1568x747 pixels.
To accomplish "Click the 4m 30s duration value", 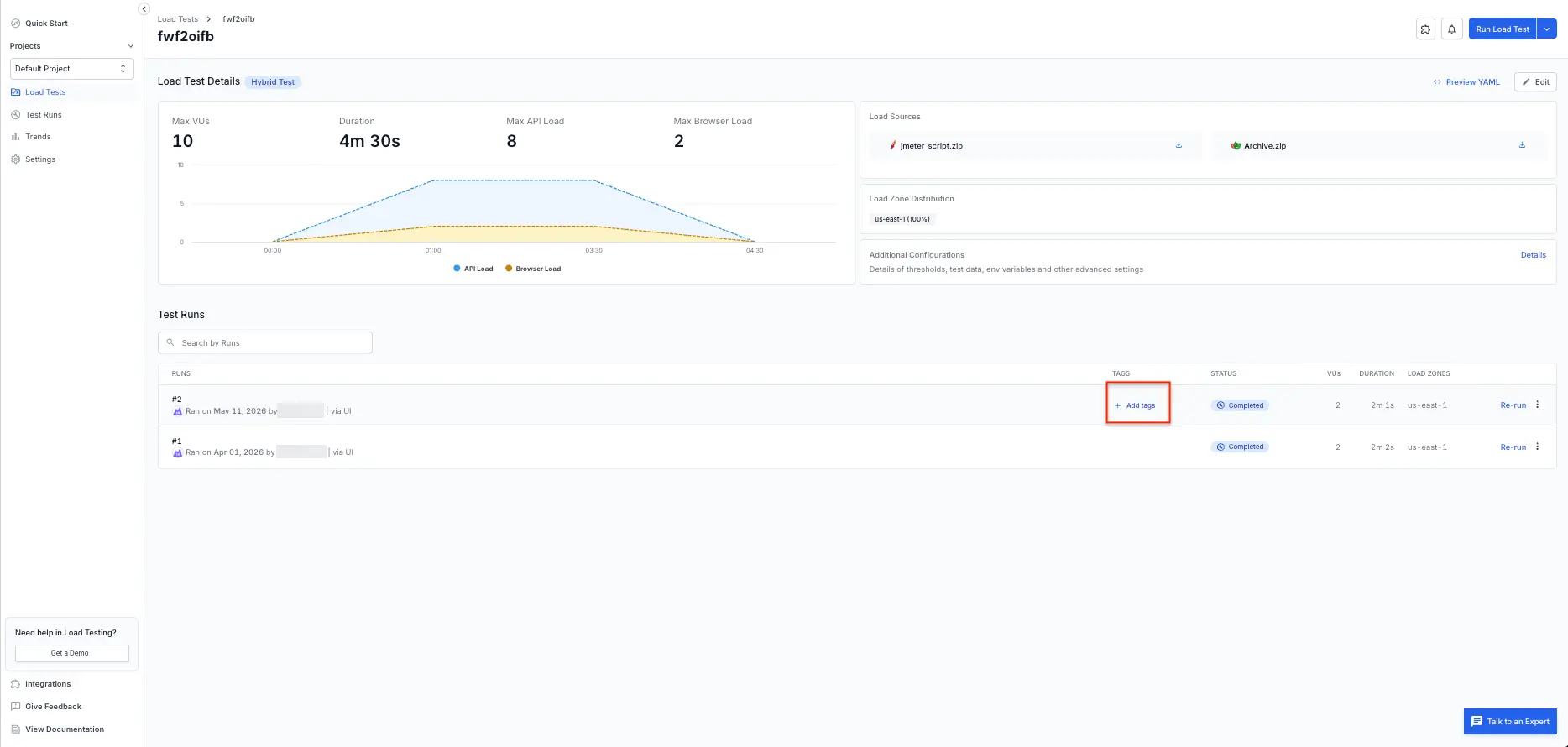I will pyautogui.click(x=369, y=141).
